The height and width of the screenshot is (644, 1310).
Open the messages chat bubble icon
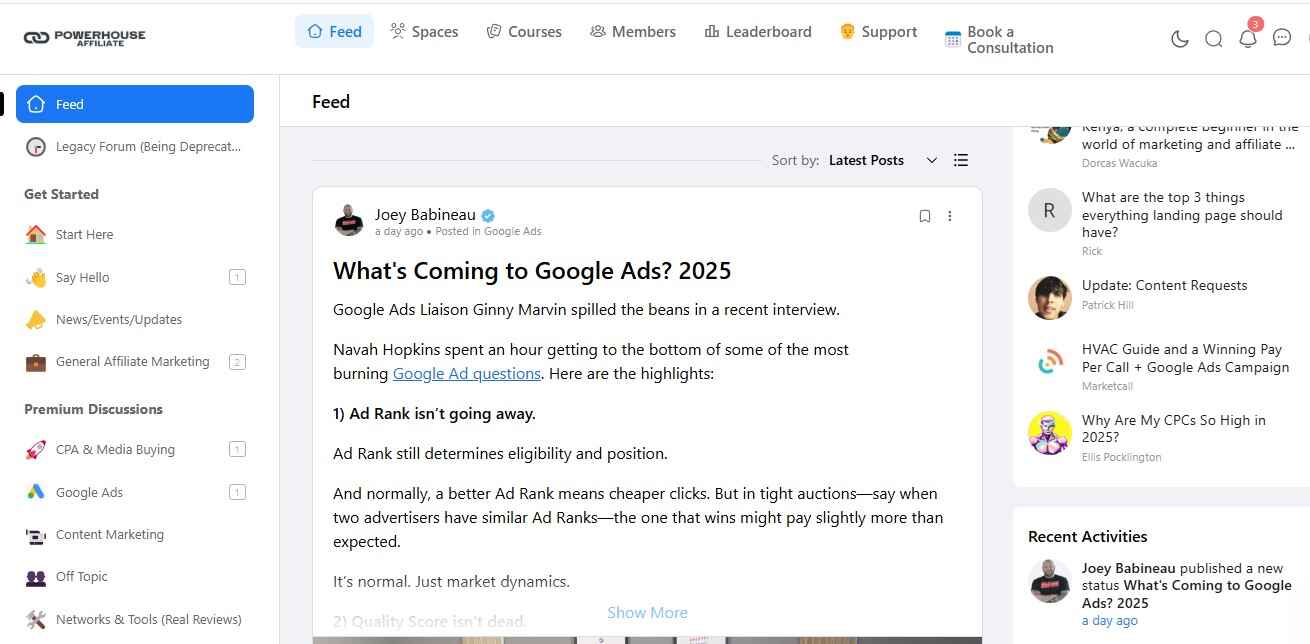pyautogui.click(x=1282, y=38)
